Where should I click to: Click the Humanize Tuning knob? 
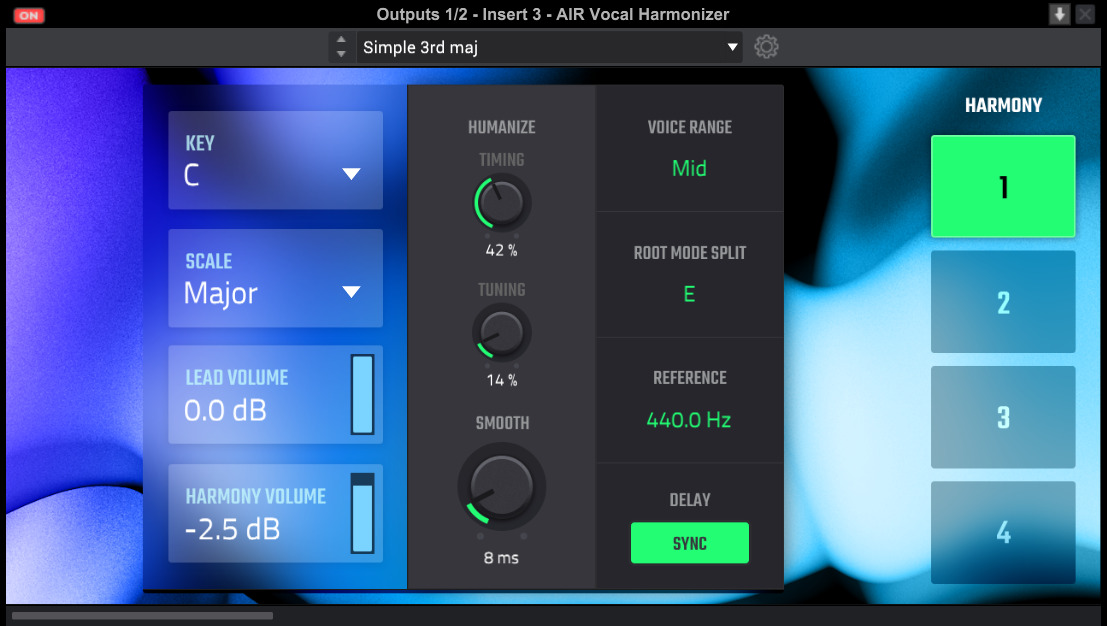click(501, 332)
